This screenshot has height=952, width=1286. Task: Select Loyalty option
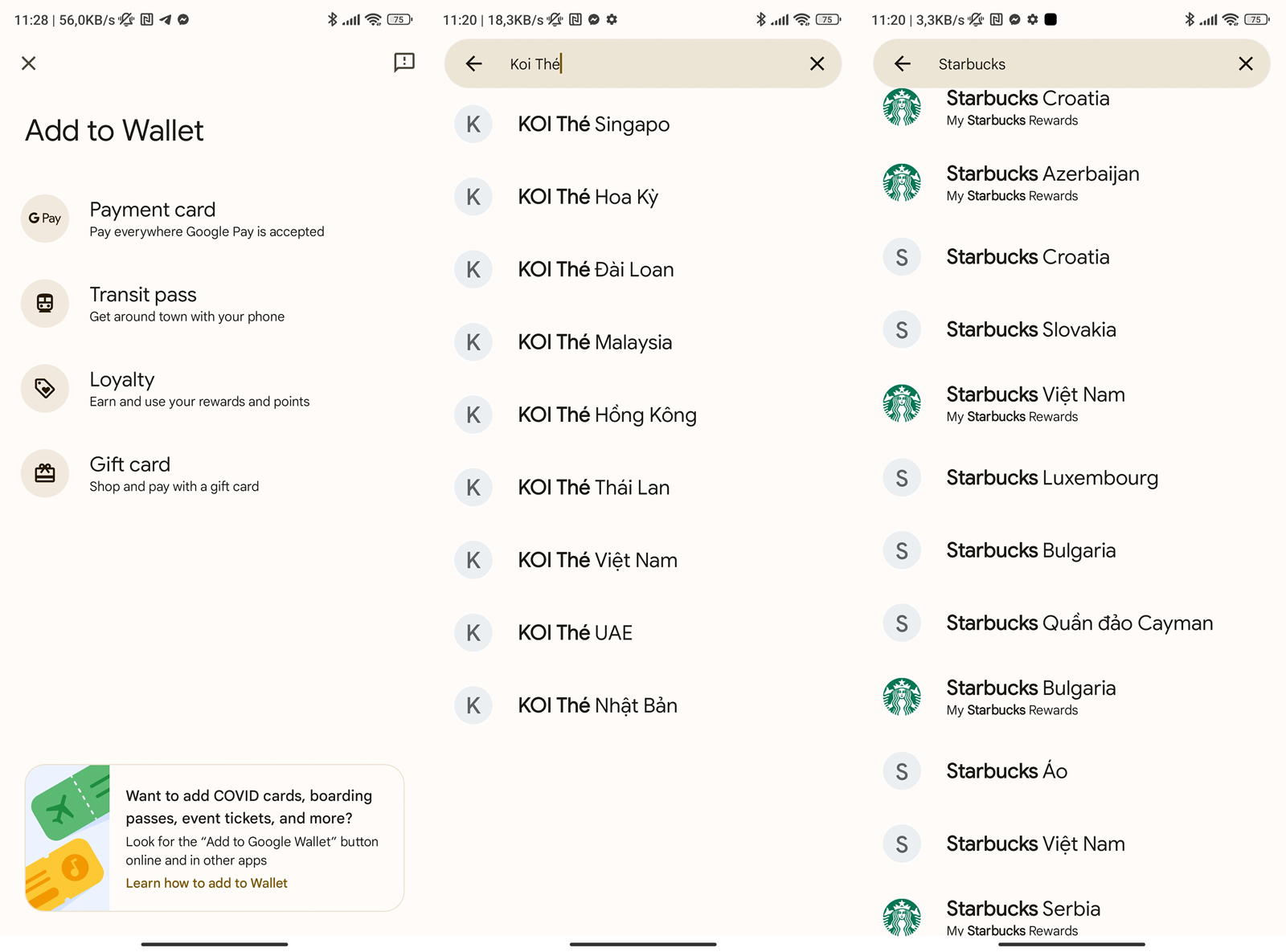(215, 389)
